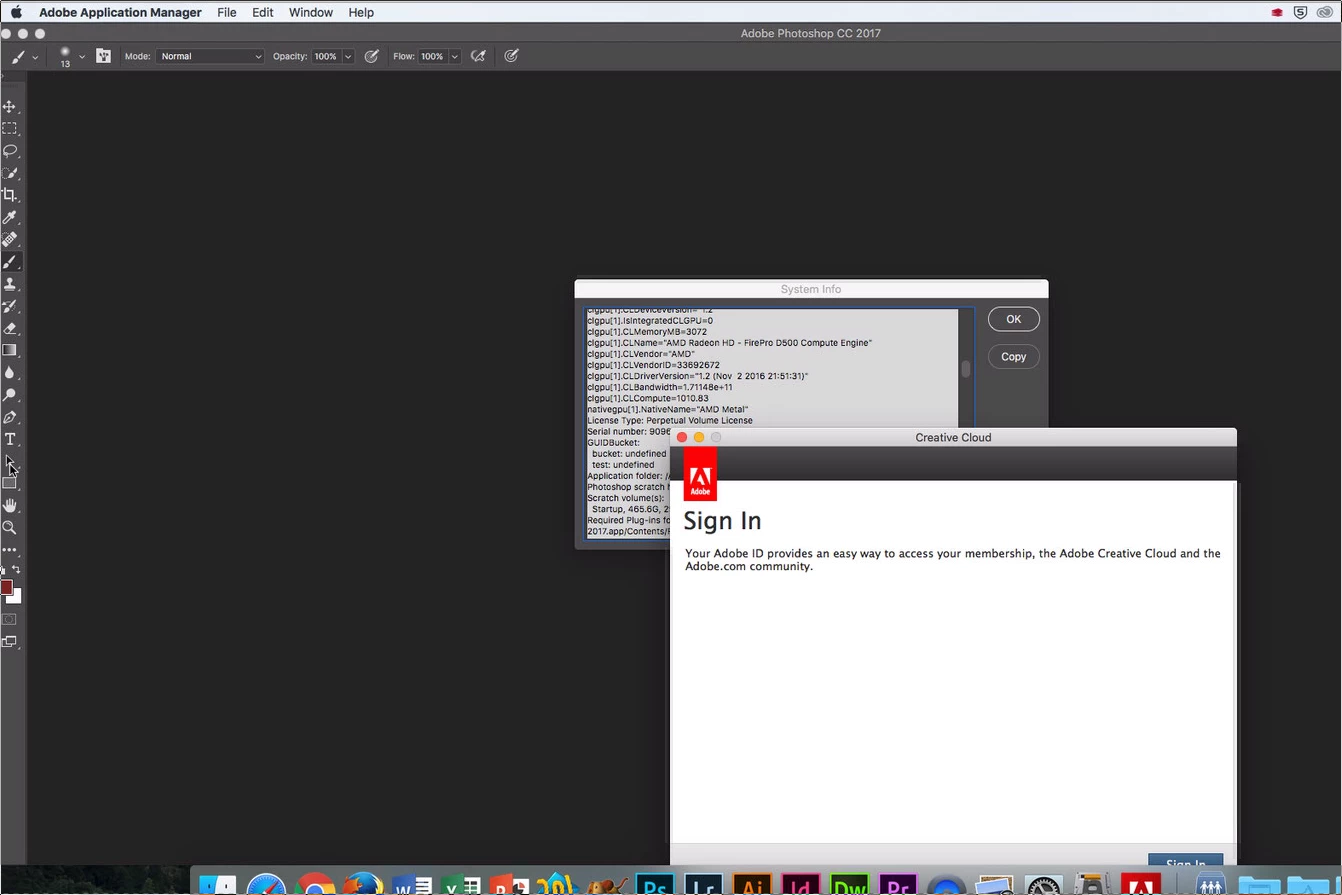Swap foreground and background colors
This screenshot has height=895, width=1342.
click(x=17, y=570)
